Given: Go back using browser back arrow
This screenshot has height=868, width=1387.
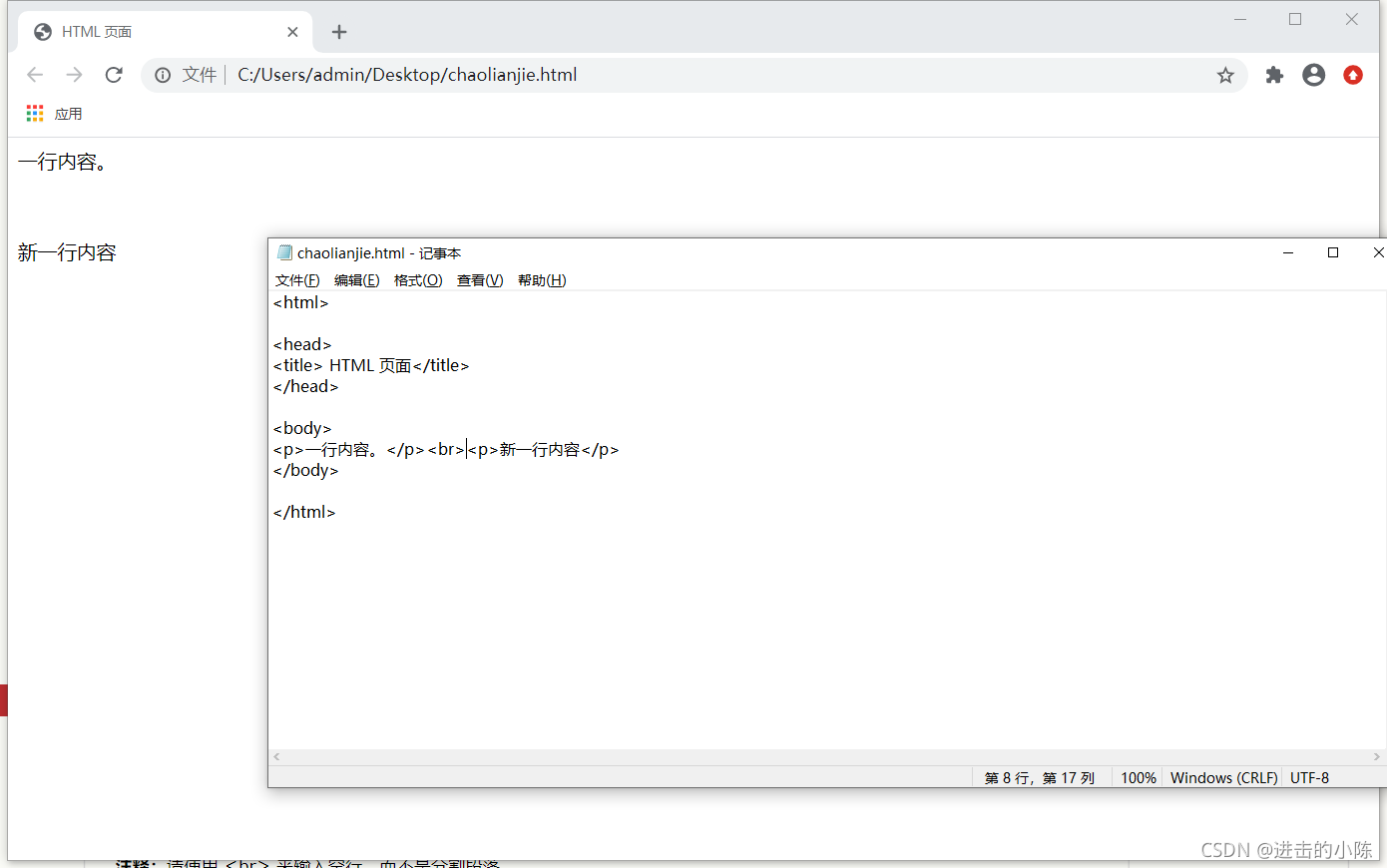Looking at the screenshot, I should point(35,75).
